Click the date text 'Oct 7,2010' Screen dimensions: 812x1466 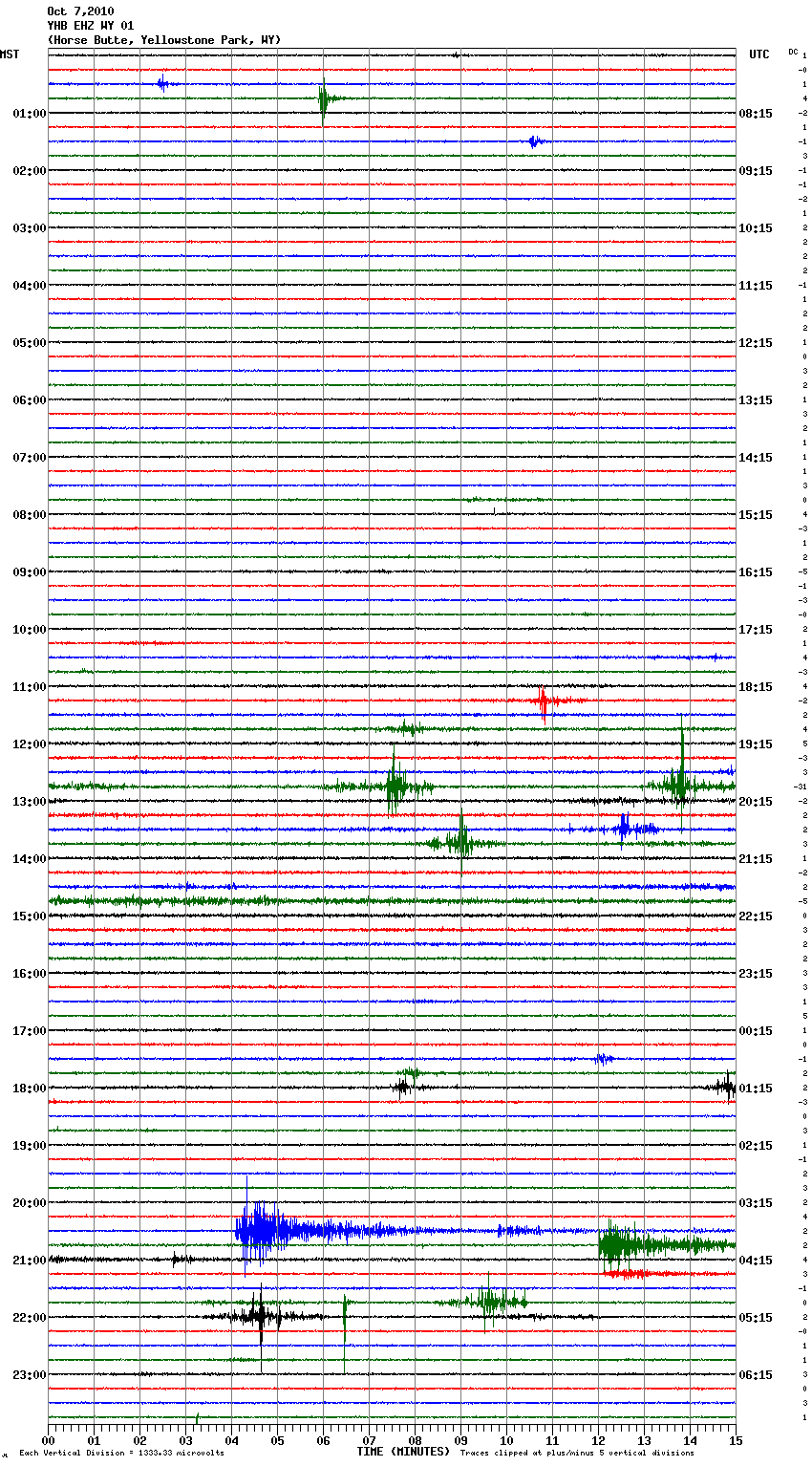click(x=80, y=11)
